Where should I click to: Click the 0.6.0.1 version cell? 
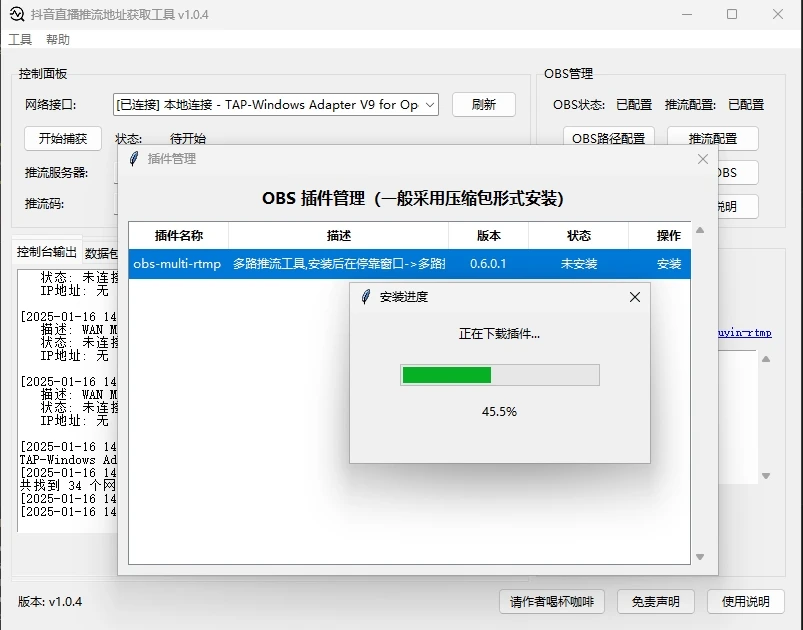coord(488,264)
